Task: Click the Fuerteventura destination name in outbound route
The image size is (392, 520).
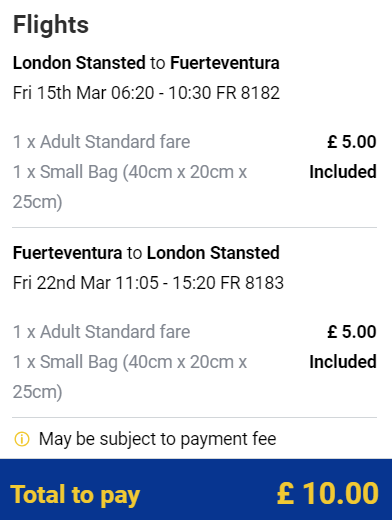Action: click(225, 63)
